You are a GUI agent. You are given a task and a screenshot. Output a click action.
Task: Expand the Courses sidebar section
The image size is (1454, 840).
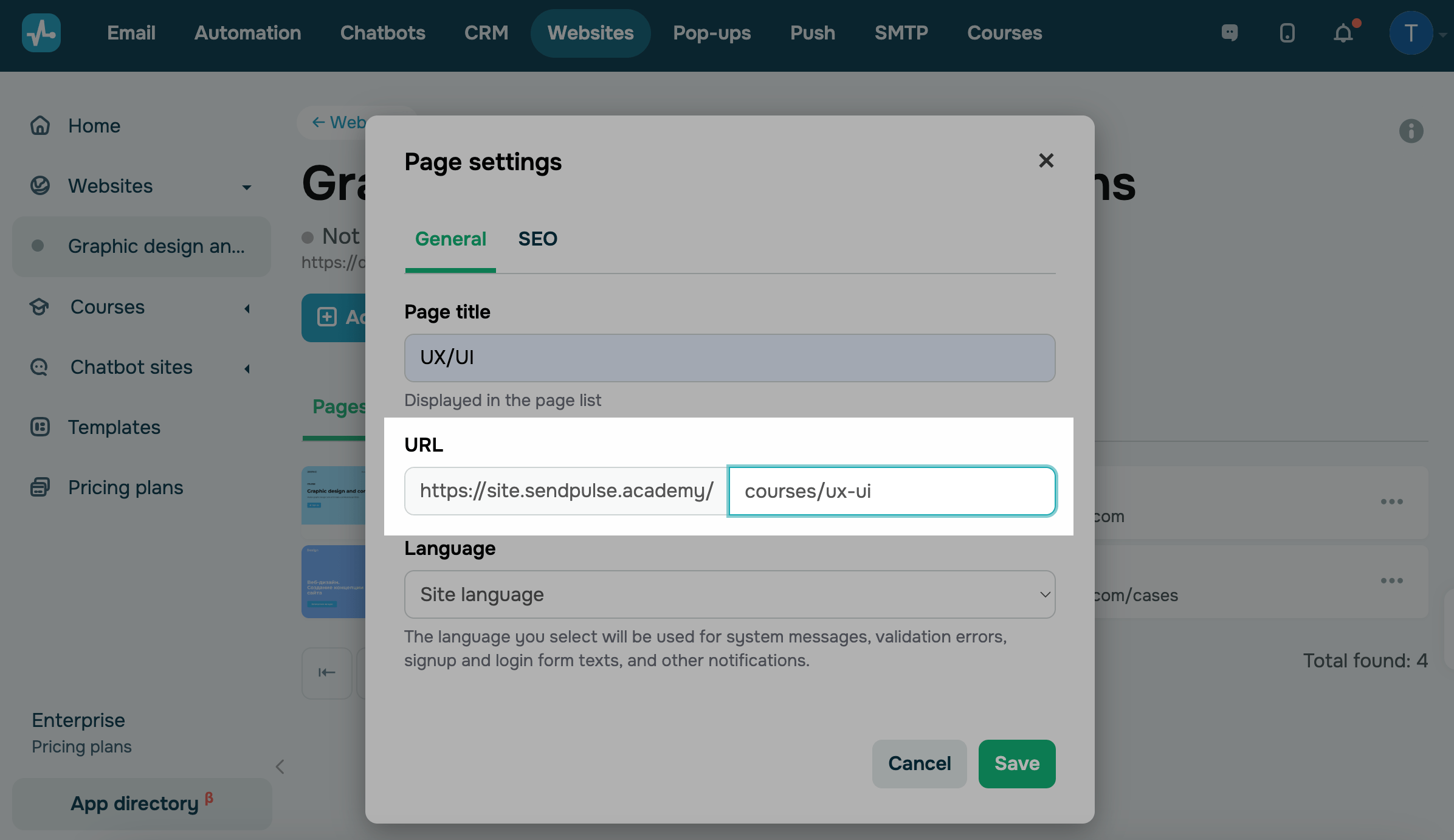(247, 309)
